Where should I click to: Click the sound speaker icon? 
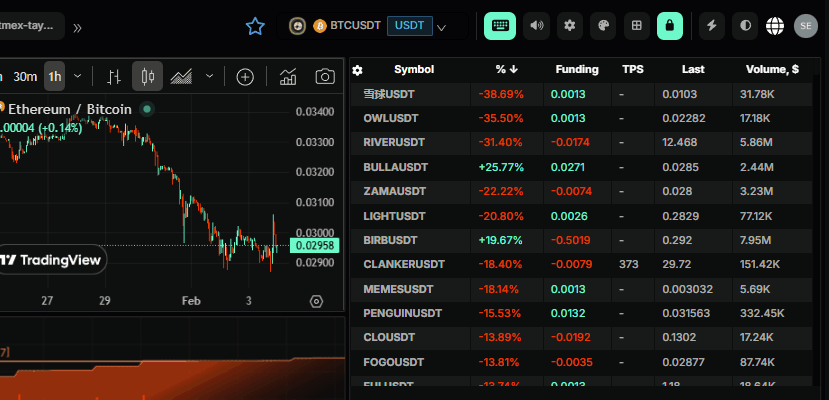point(536,26)
